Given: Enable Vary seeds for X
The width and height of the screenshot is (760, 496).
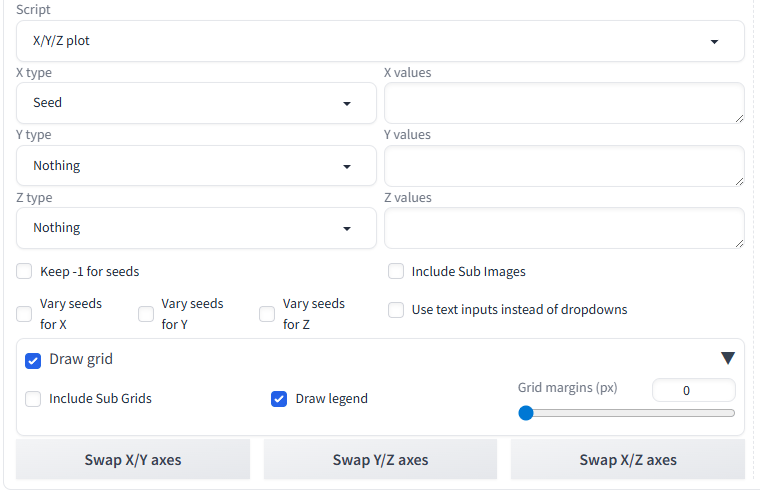Looking at the screenshot, I should [x=24, y=314].
